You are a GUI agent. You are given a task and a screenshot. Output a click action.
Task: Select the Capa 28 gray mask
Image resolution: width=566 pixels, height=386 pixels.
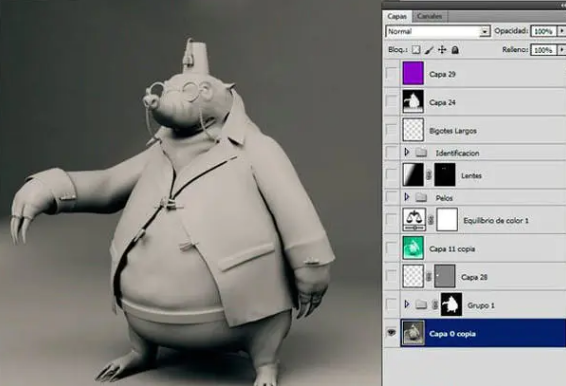pos(445,276)
